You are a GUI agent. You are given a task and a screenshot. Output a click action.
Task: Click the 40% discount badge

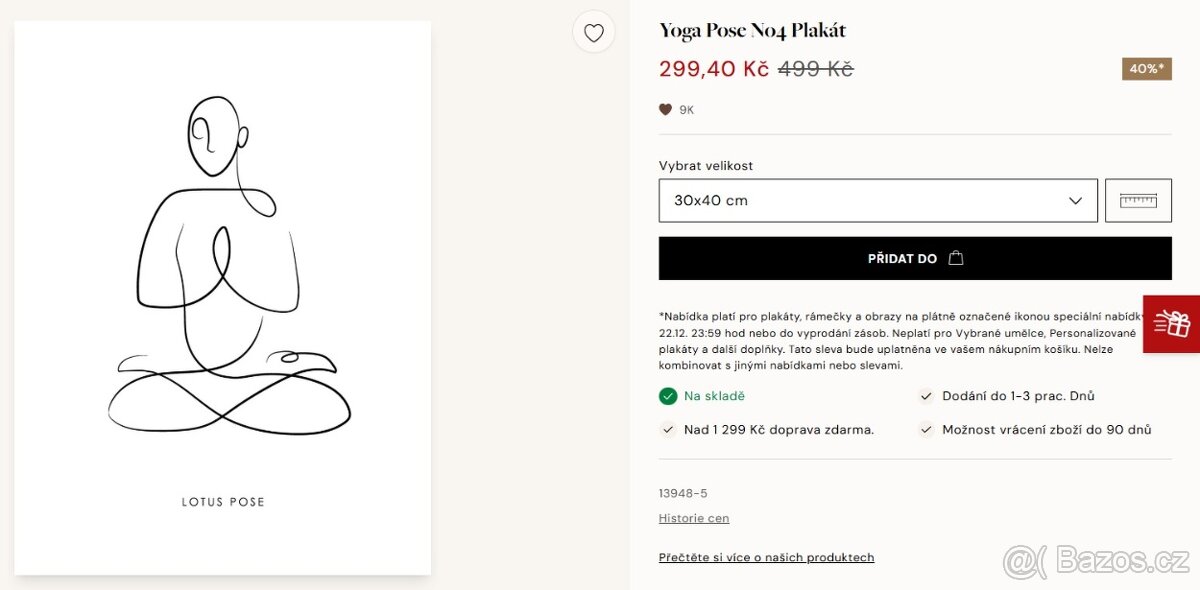1146,69
